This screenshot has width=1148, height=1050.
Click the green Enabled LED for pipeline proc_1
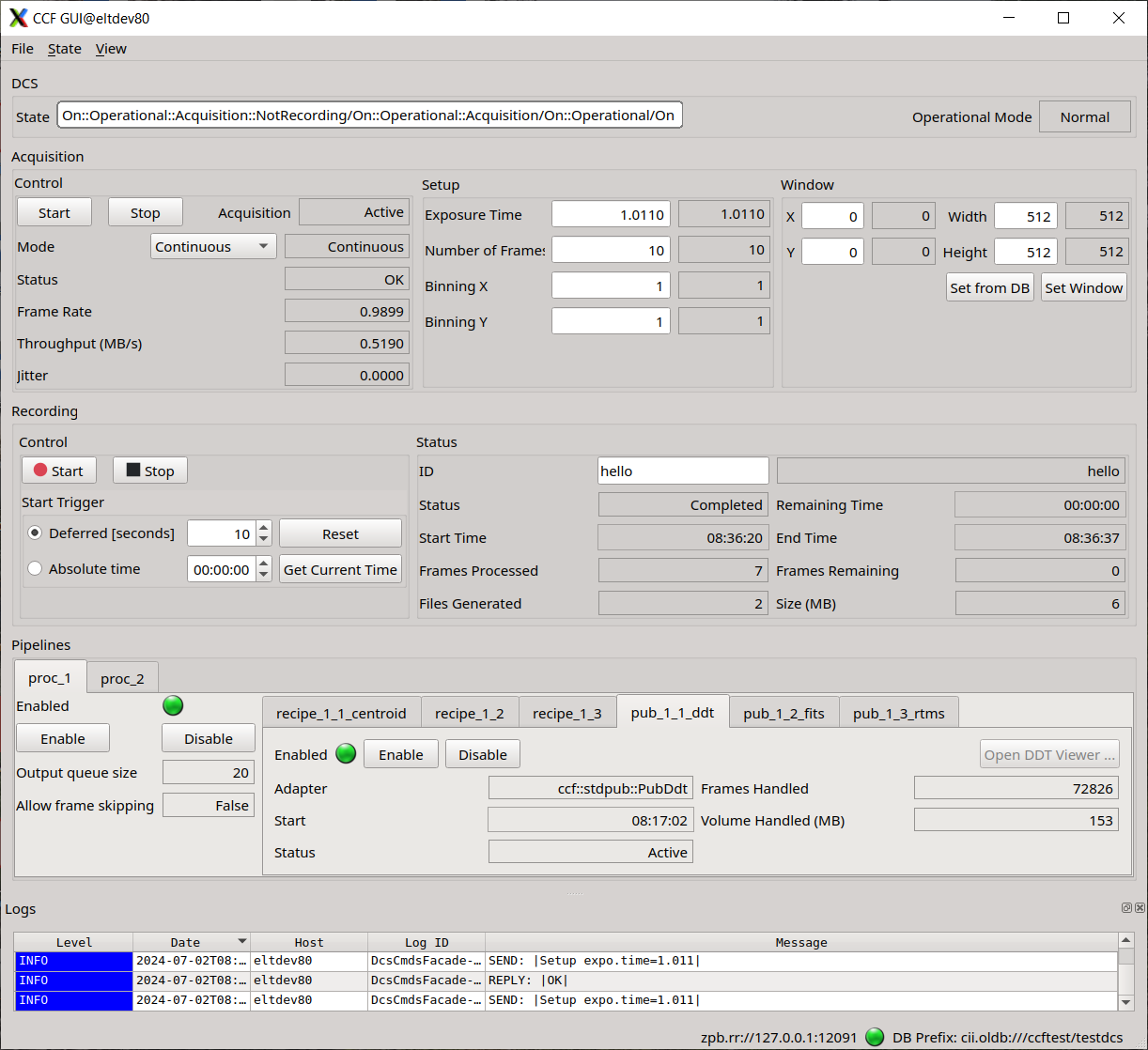[x=173, y=705]
